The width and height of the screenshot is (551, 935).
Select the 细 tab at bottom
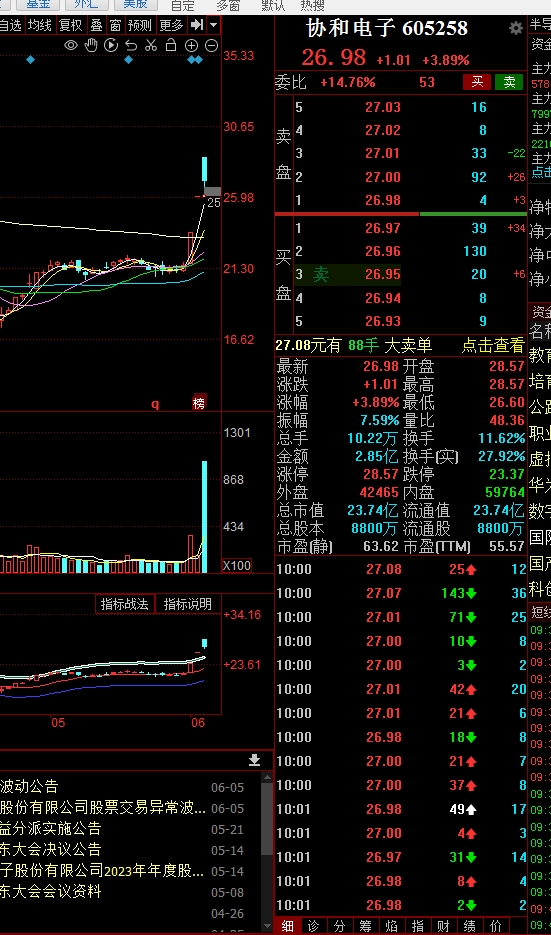pos(287,925)
